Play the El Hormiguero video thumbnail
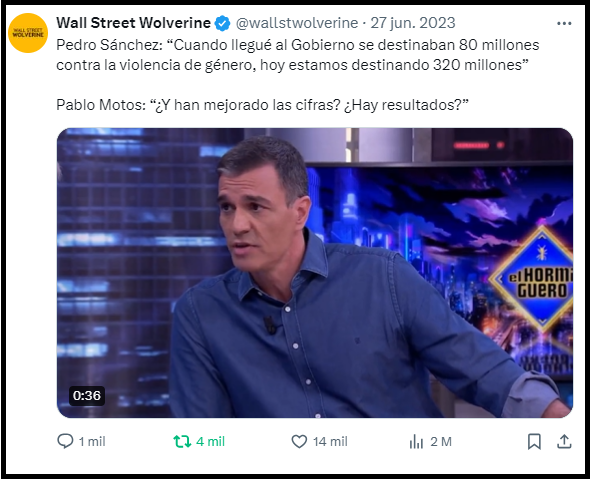Image resolution: width=590 pixels, height=479 pixels. click(315, 273)
